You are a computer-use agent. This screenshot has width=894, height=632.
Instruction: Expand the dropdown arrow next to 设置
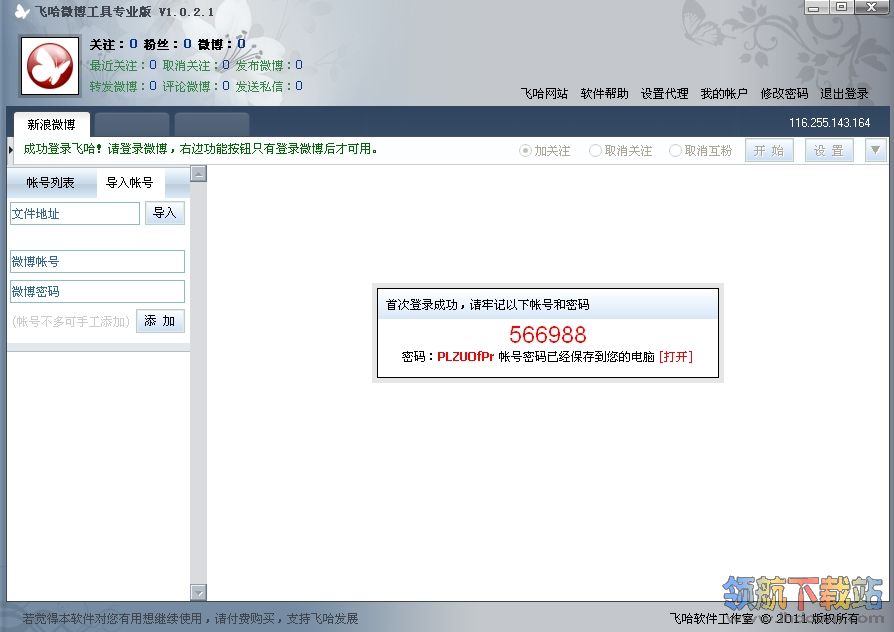coord(875,151)
